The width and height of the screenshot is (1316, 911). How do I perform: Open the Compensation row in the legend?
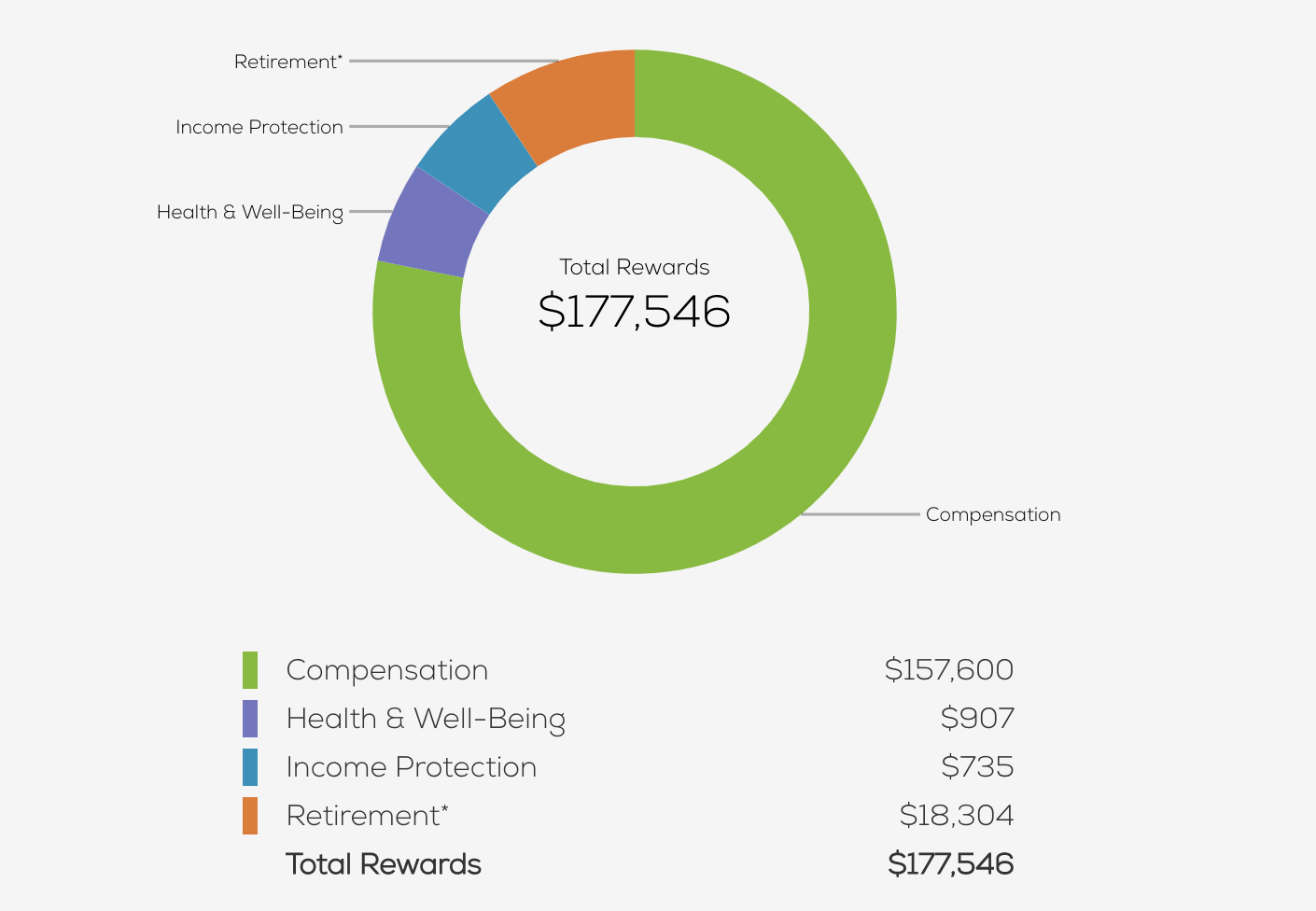387,670
